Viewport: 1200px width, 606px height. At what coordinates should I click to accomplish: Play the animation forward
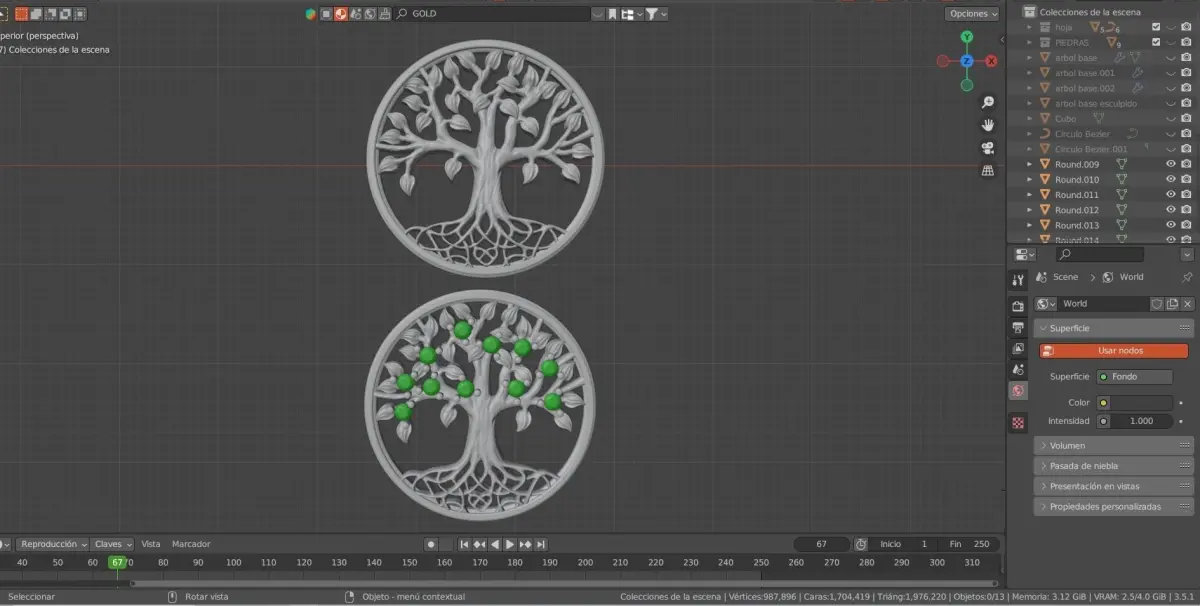tap(510, 544)
